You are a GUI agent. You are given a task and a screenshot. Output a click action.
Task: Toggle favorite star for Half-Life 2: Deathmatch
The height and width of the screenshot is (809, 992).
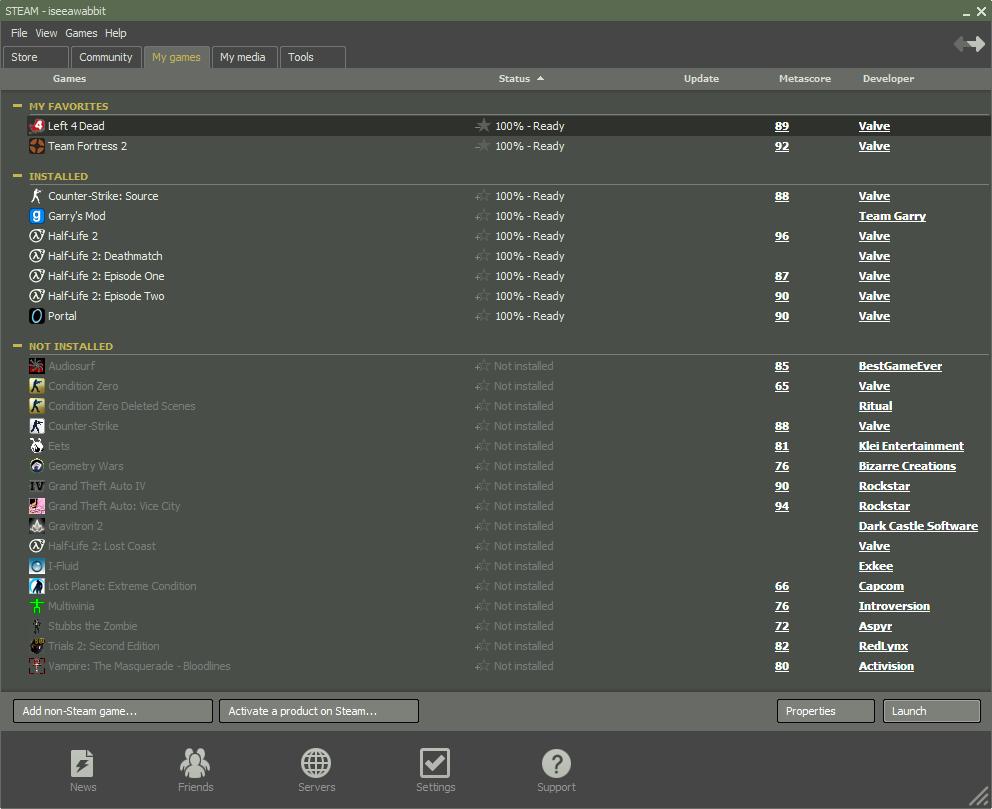[482, 256]
